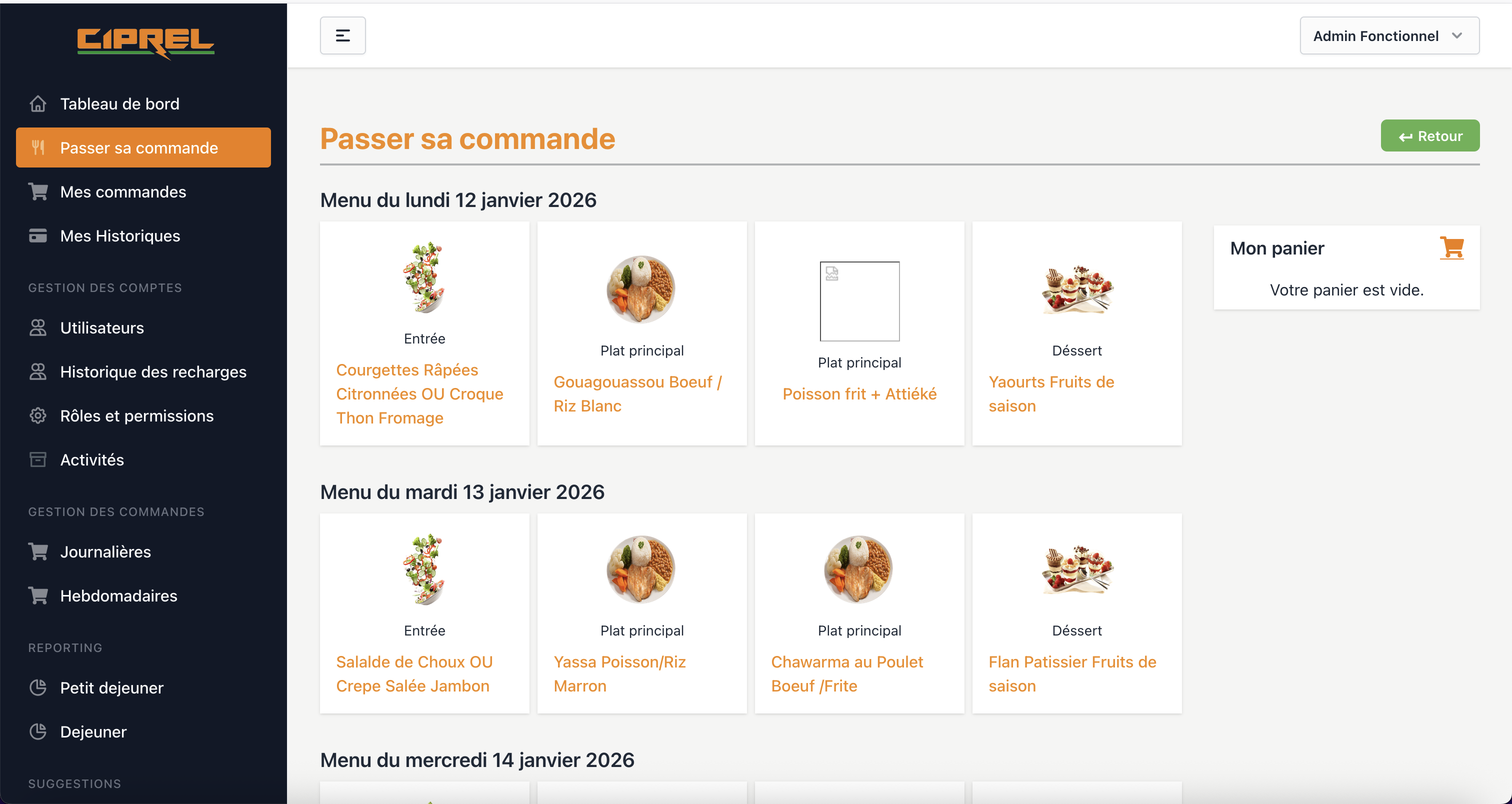1512x804 pixels.
Task: Click the Yaourts Fruits de saison dessert image
Action: pos(1076,288)
